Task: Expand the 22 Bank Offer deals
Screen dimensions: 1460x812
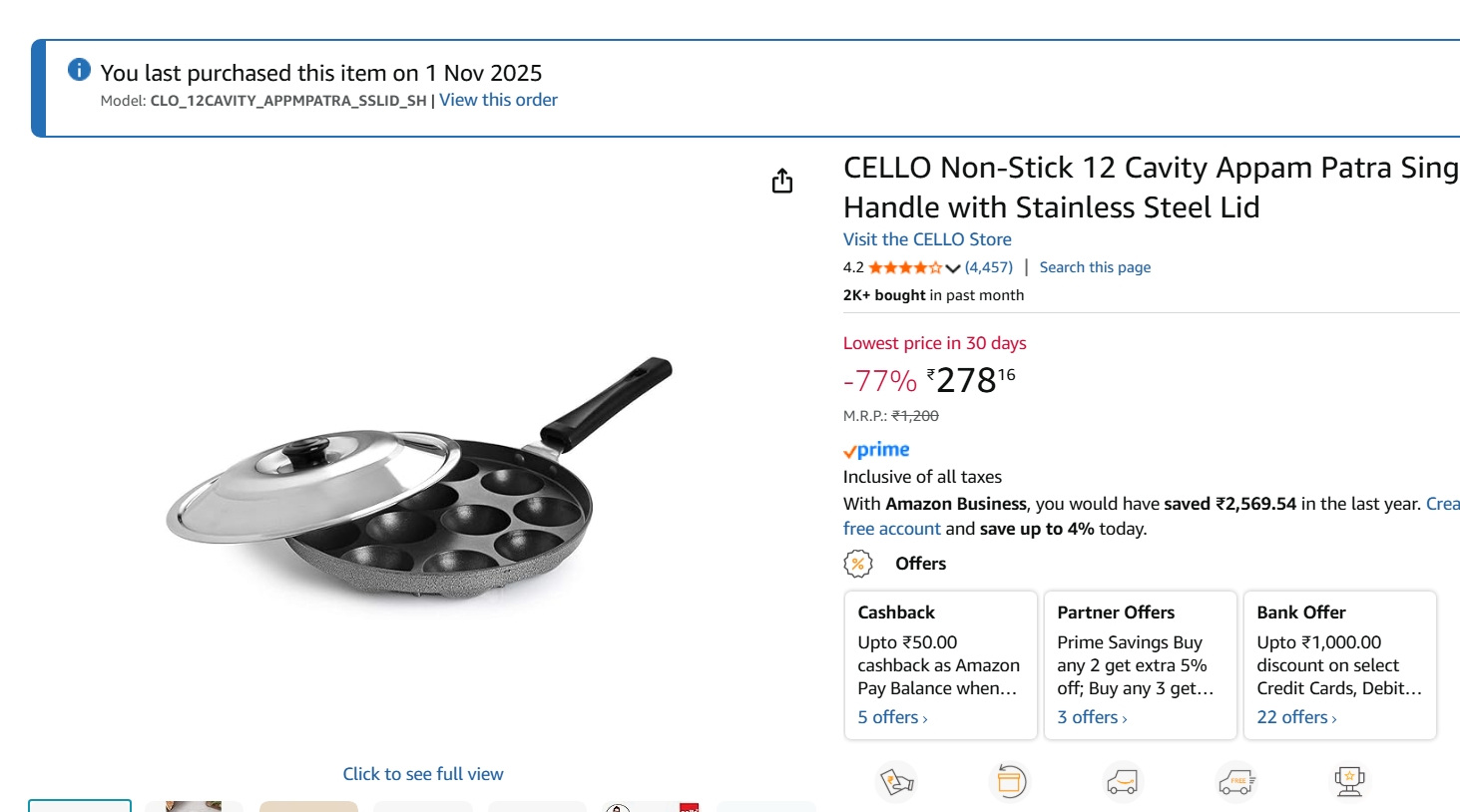Action: 1293,716
